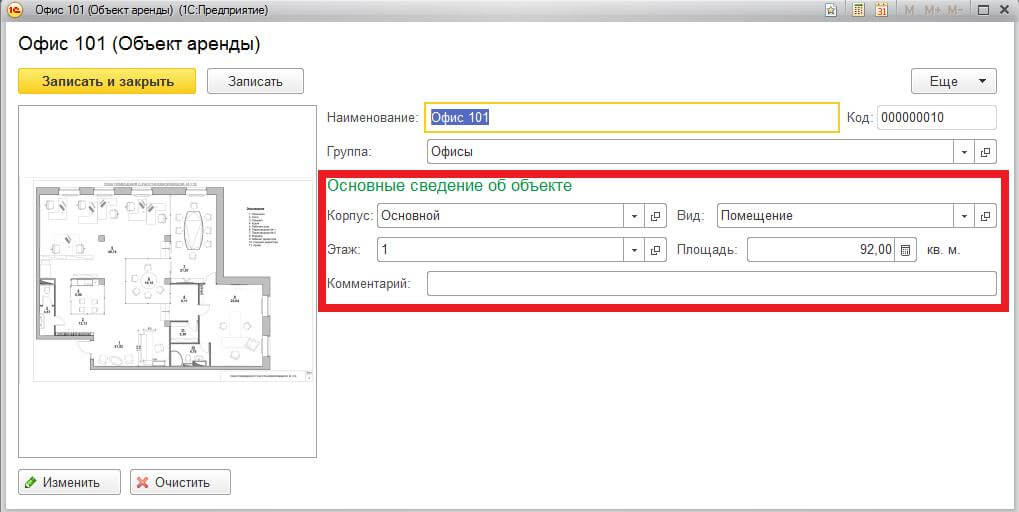Open the Еще dropdown menu
This screenshot has height=512, width=1019.
tap(953, 81)
